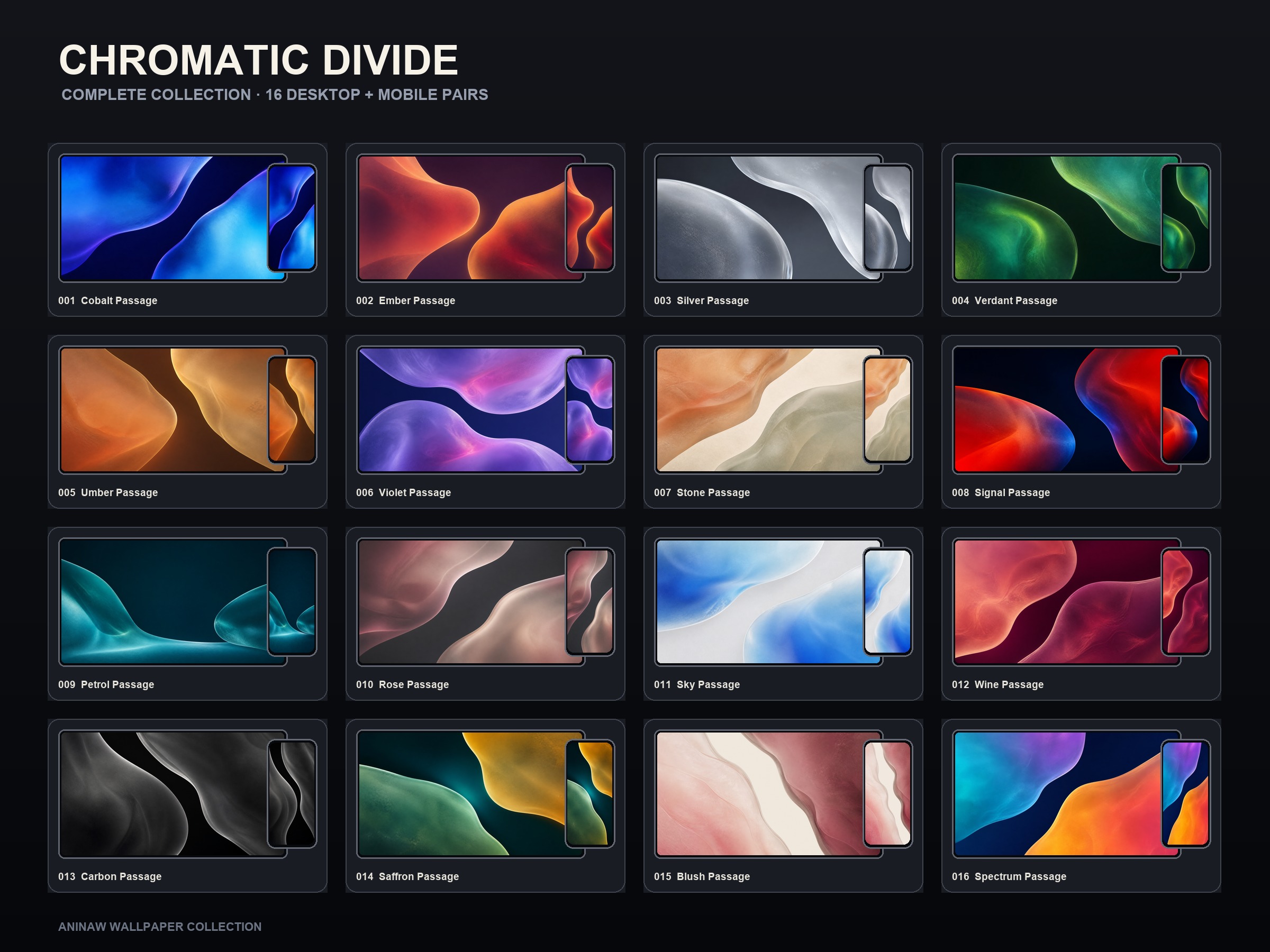This screenshot has width=1270, height=952.
Task: Click the 'ANINAW WALLPAPER COLLECTION' footer text
Action: pos(160,927)
